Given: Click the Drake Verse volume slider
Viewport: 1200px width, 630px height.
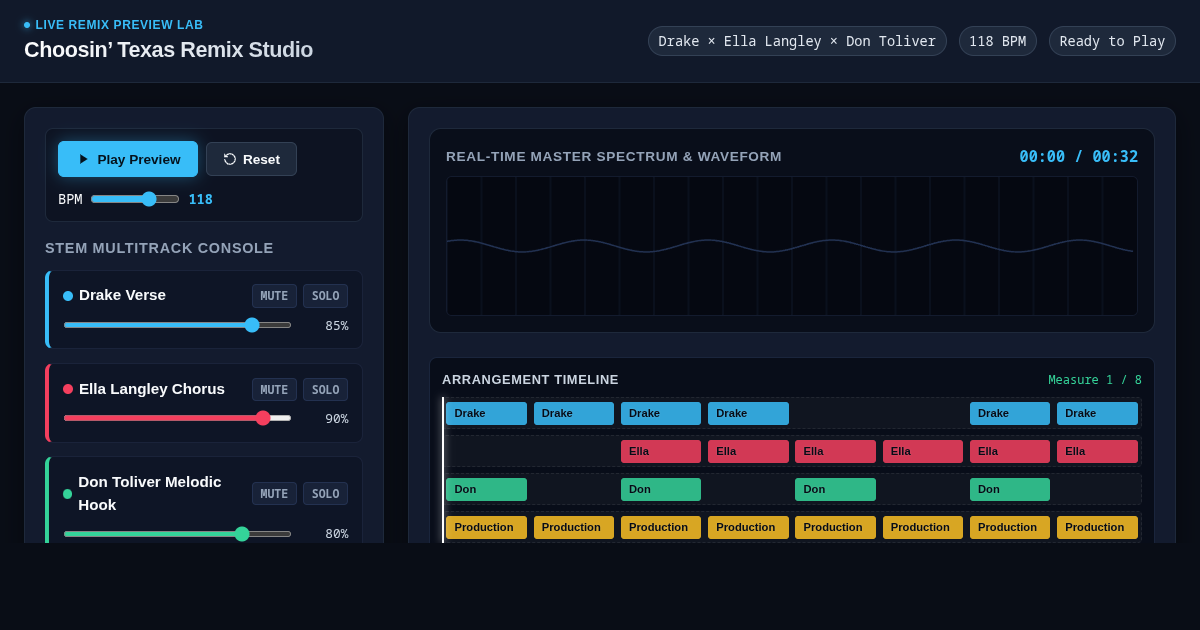Looking at the screenshot, I should [177, 325].
